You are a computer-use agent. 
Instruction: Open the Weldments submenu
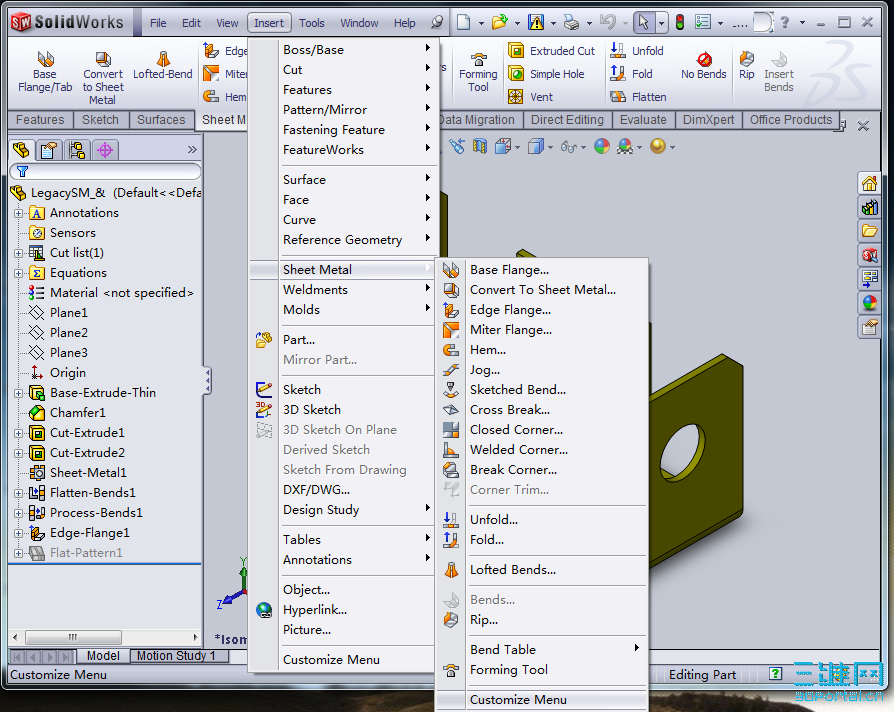tap(342, 290)
